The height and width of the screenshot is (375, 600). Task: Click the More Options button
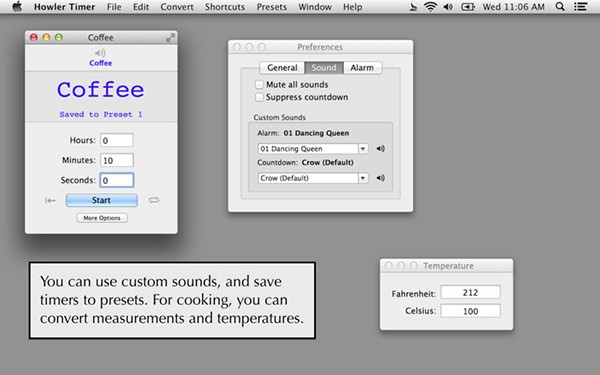click(102, 218)
